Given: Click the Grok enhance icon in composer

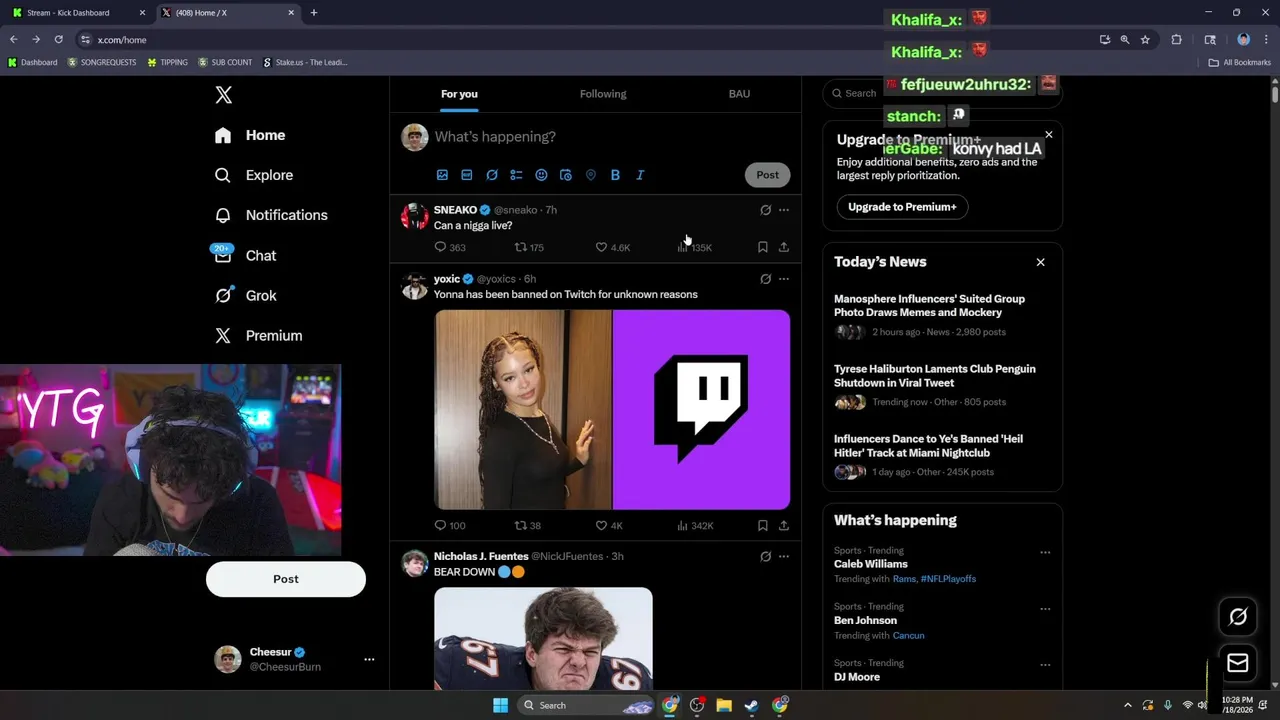Looking at the screenshot, I should [492, 175].
